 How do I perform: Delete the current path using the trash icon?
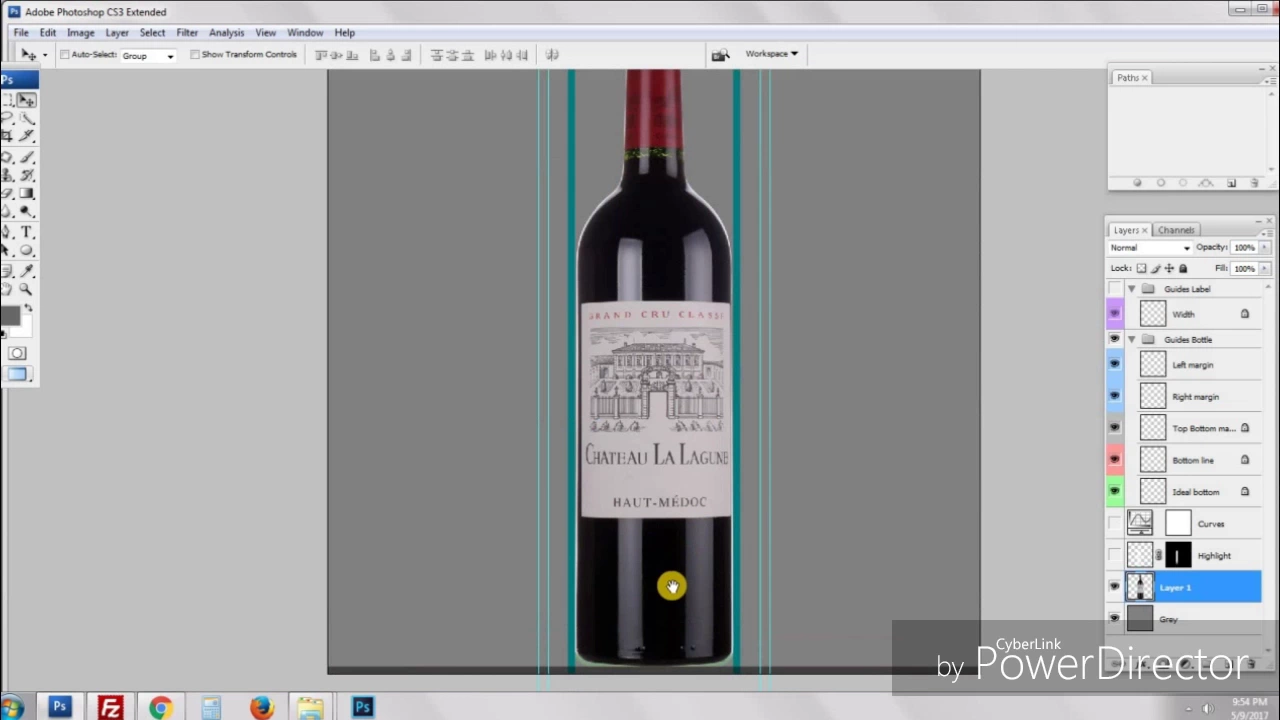(x=1254, y=183)
